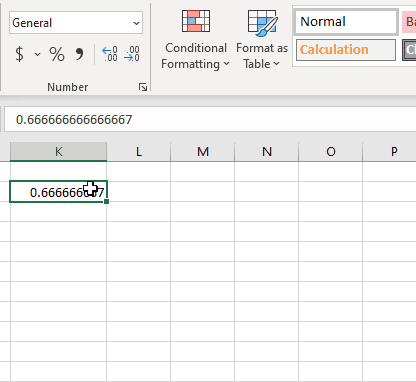Click Decrease Decimal icon

pyautogui.click(x=132, y=54)
